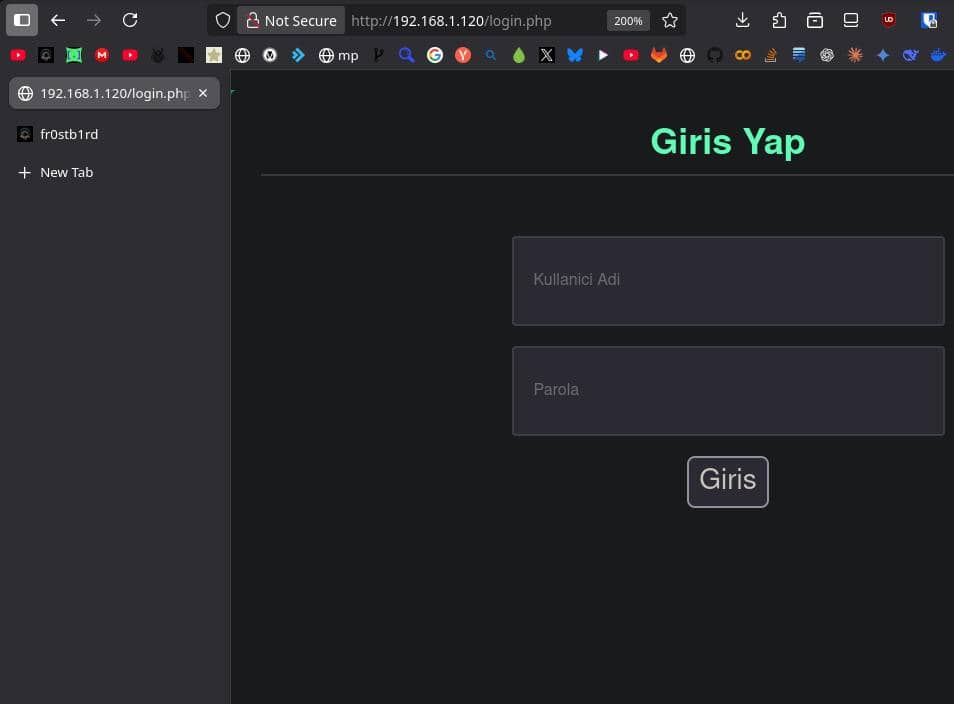Focus the Kullanici Adi input field
The height and width of the screenshot is (704, 954).
728,281
